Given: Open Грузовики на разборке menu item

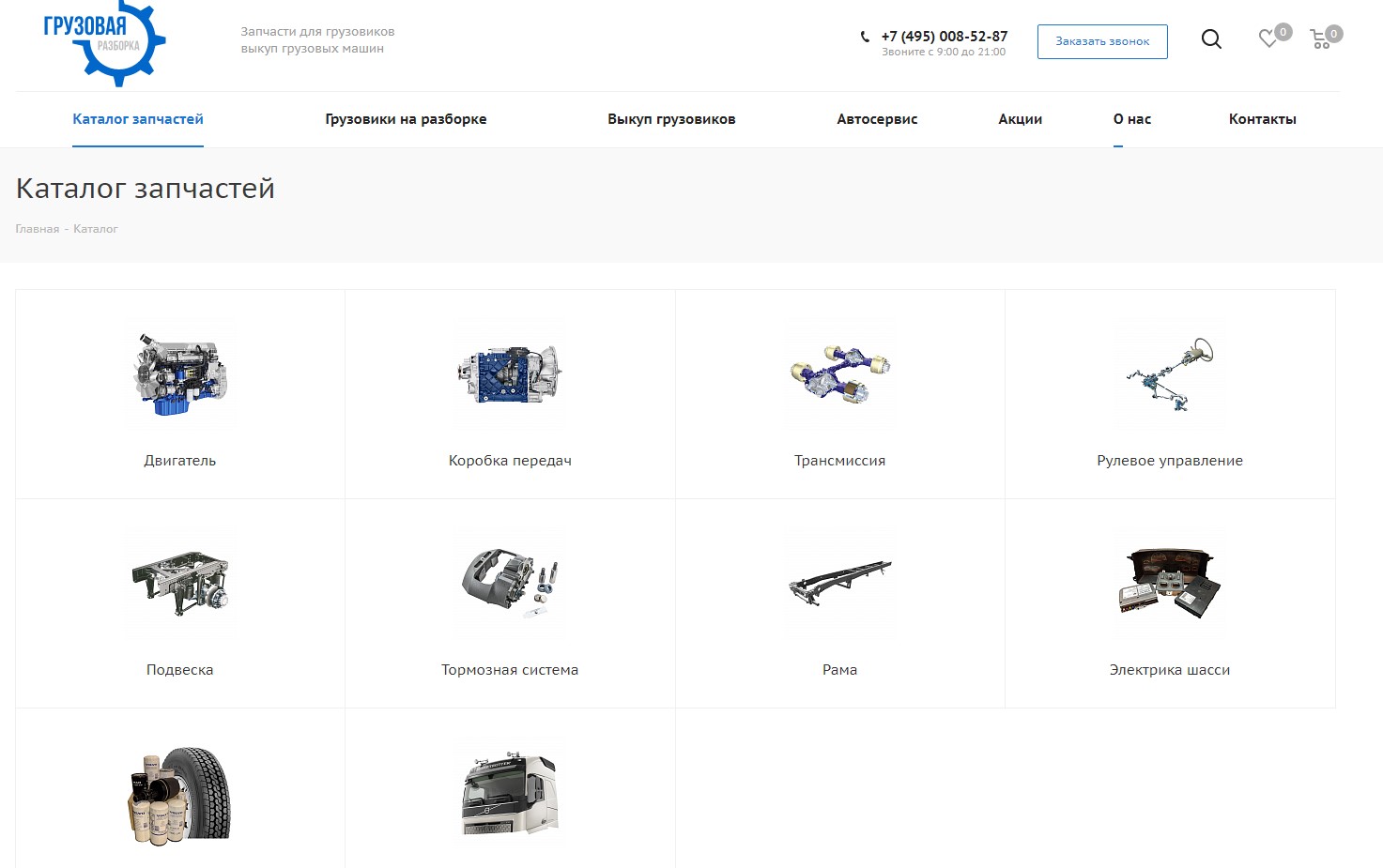Looking at the screenshot, I should (x=406, y=119).
